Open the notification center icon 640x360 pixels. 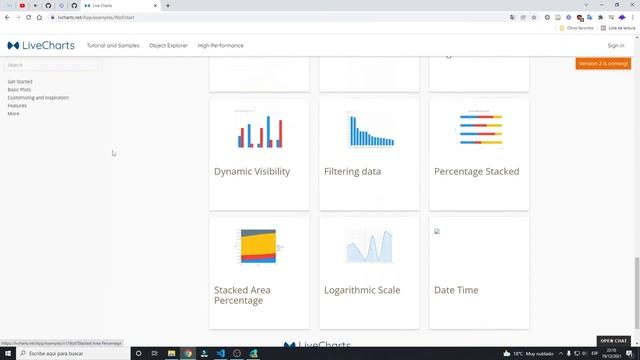coord(629,353)
